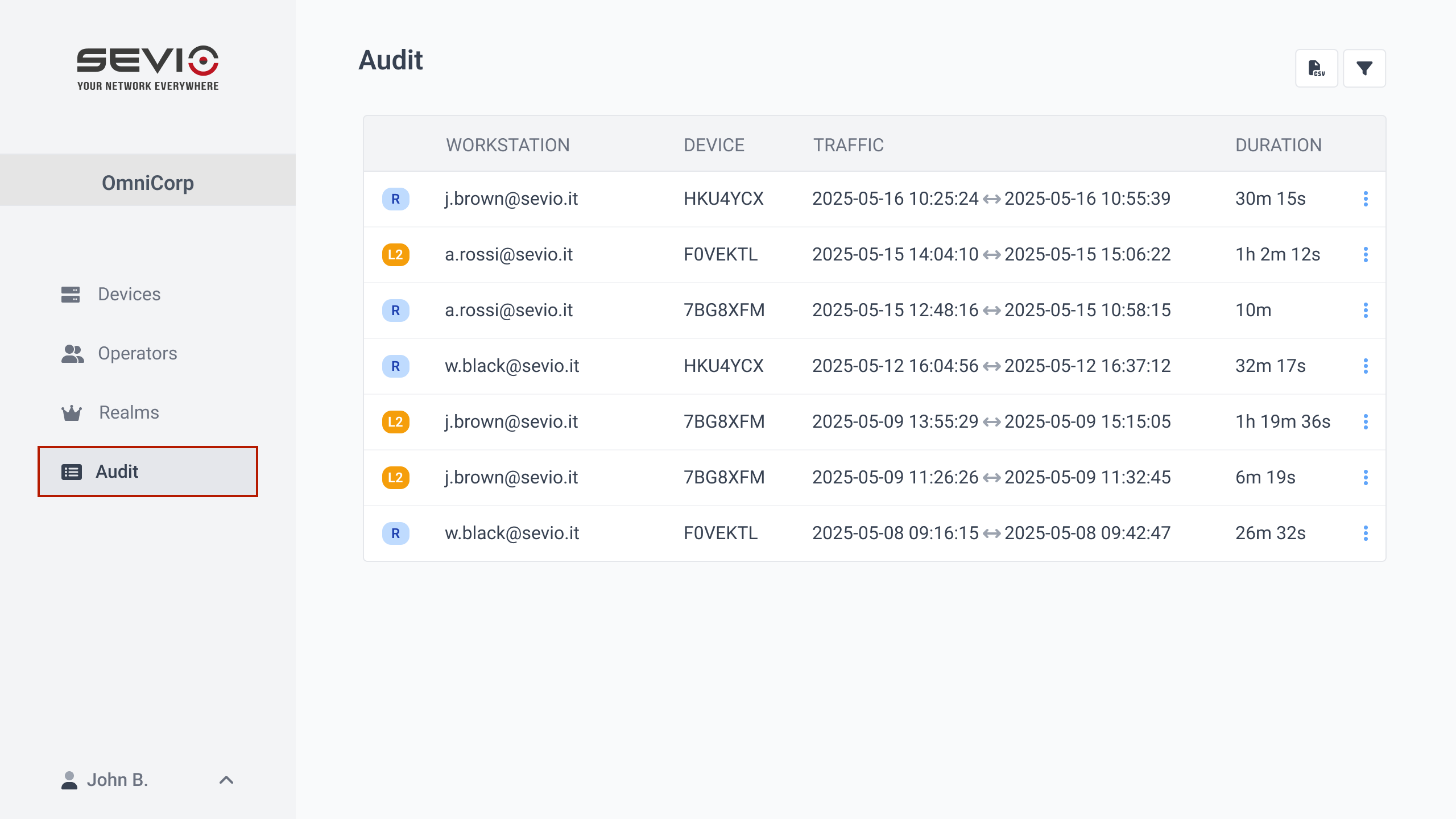1456x819 pixels.
Task: Expand the John B. user menu chevron
Action: point(226,780)
